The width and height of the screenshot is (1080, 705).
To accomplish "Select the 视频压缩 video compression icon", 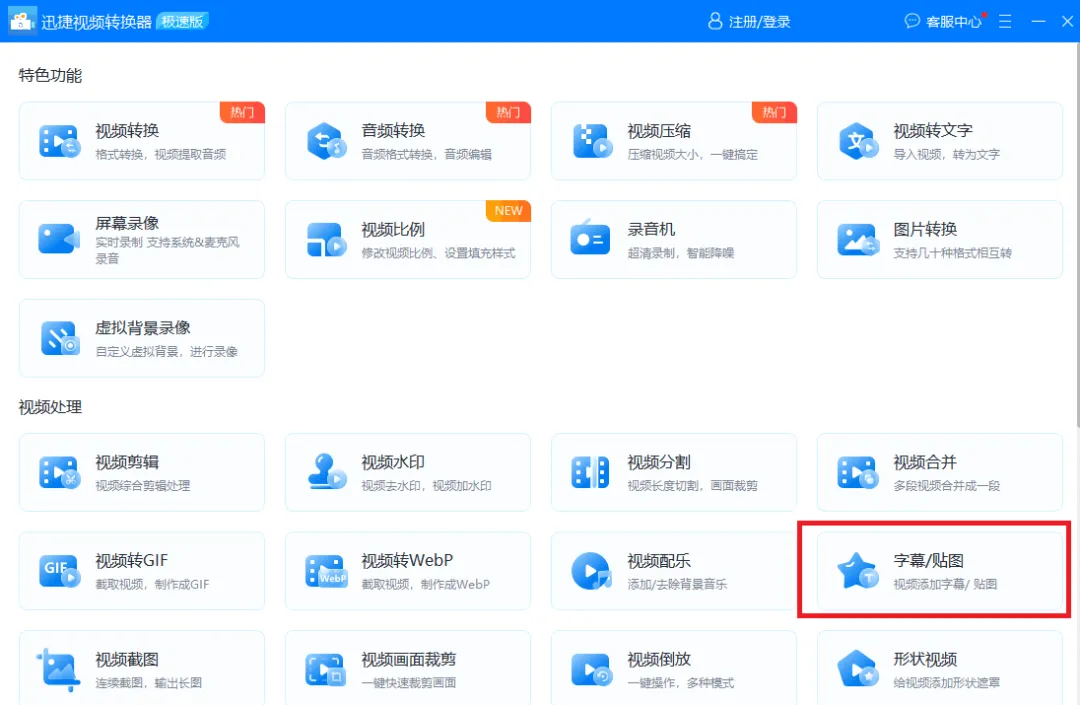I will (592, 141).
